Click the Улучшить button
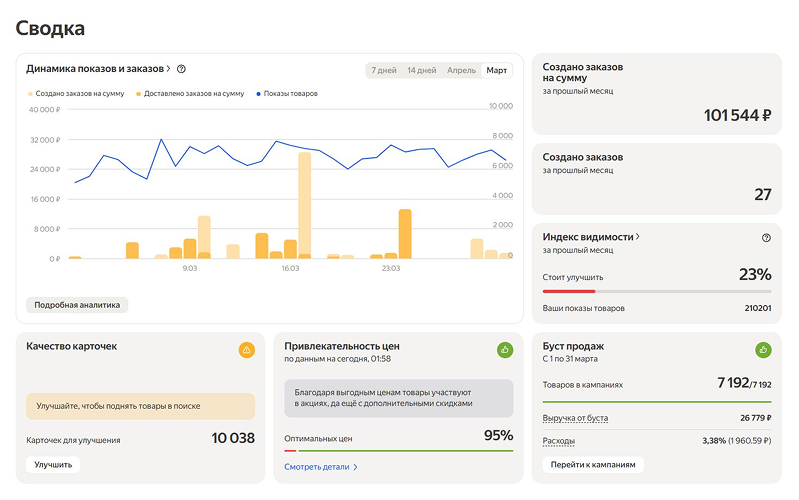The image size is (799, 500). 53,465
